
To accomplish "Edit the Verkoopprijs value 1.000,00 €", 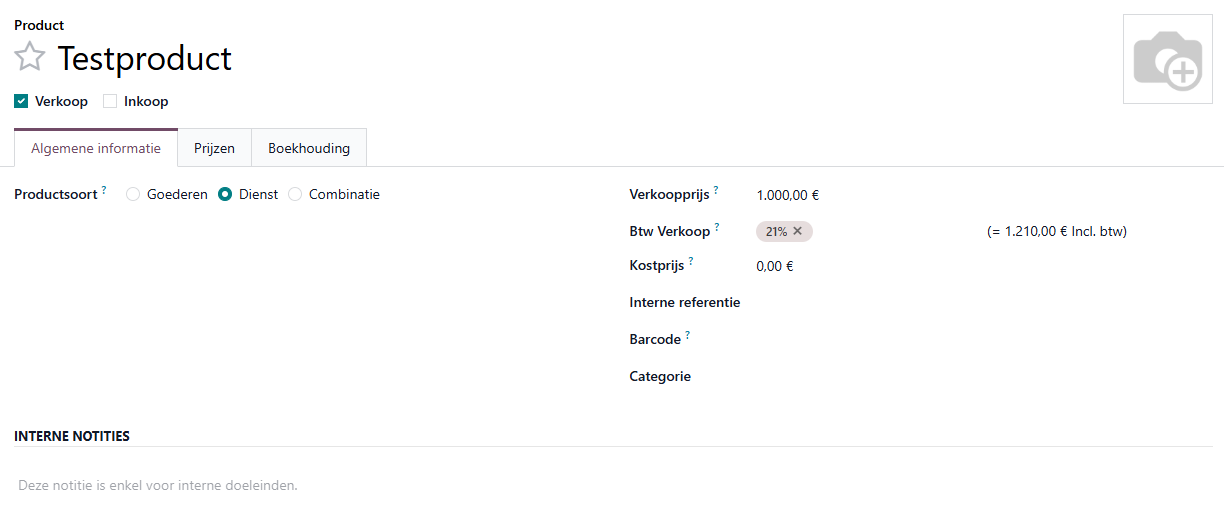I will pos(788,196).
